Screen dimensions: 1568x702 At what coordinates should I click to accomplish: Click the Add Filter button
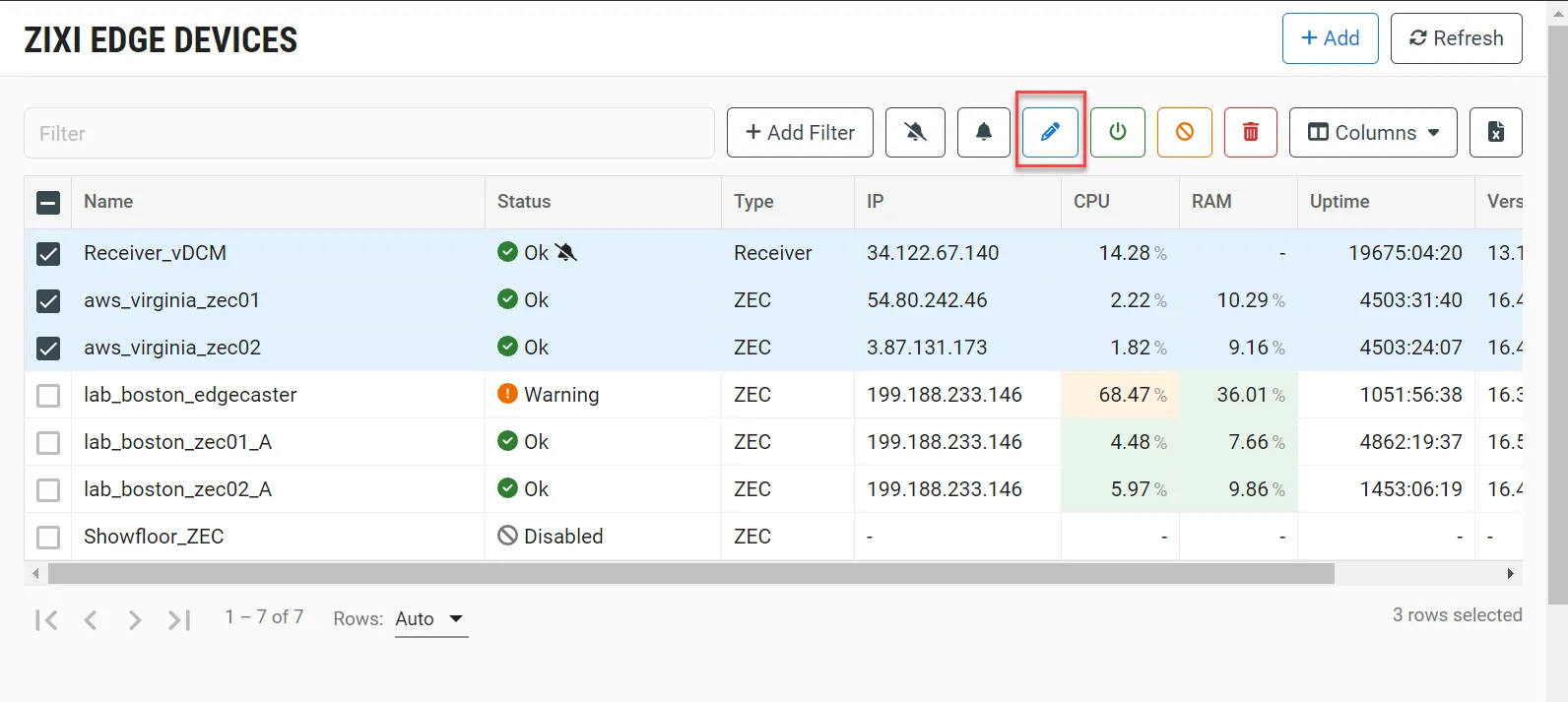[800, 132]
